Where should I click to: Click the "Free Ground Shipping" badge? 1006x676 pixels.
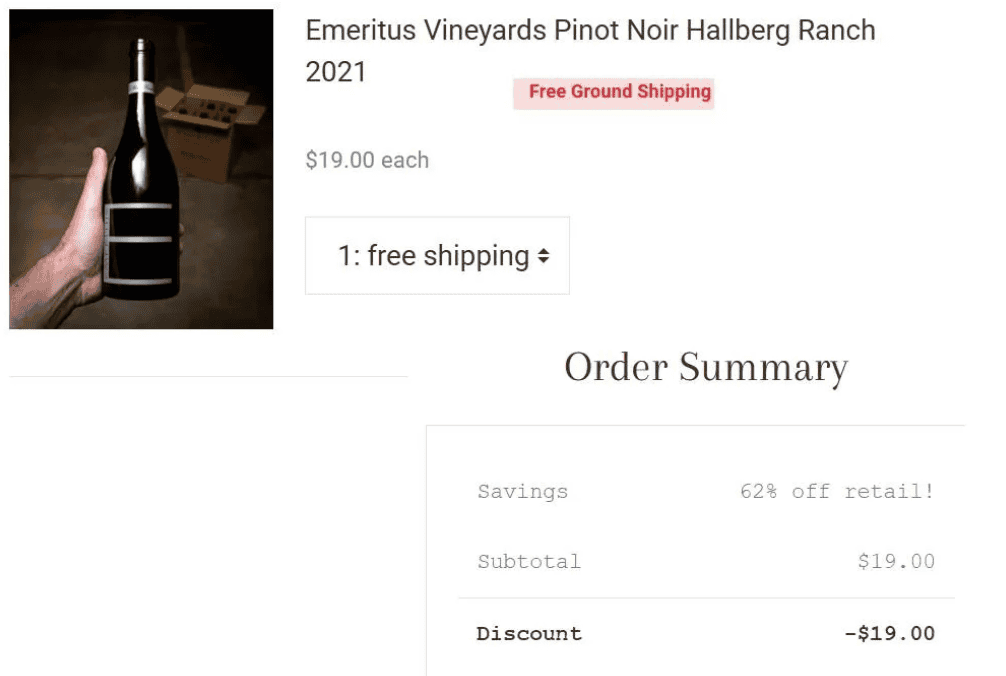[x=619, y=92]
